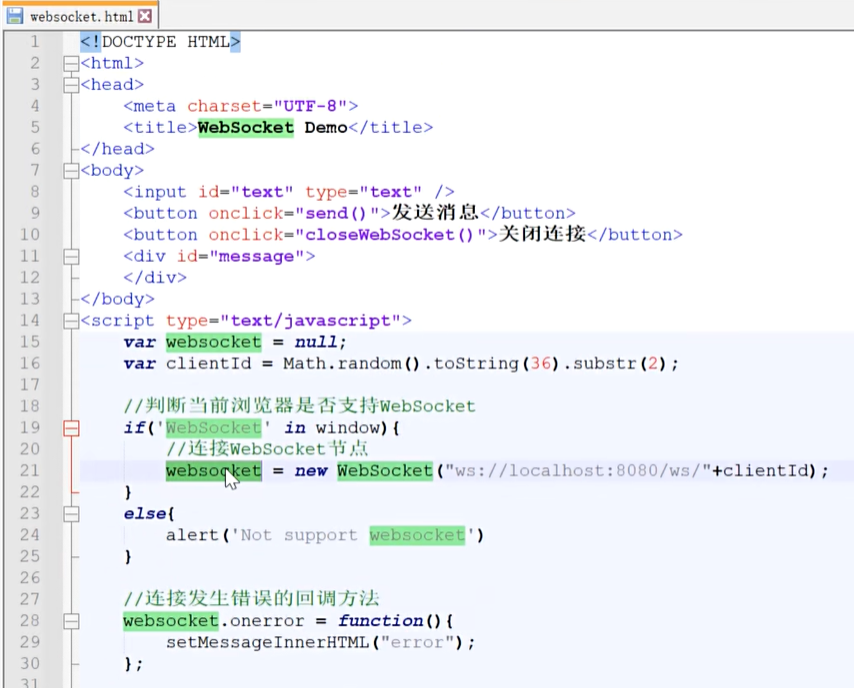Image resolution: width=854 pixels, height=688 pixels.
Task: Click the </body> closing tag
Action: 117,299
